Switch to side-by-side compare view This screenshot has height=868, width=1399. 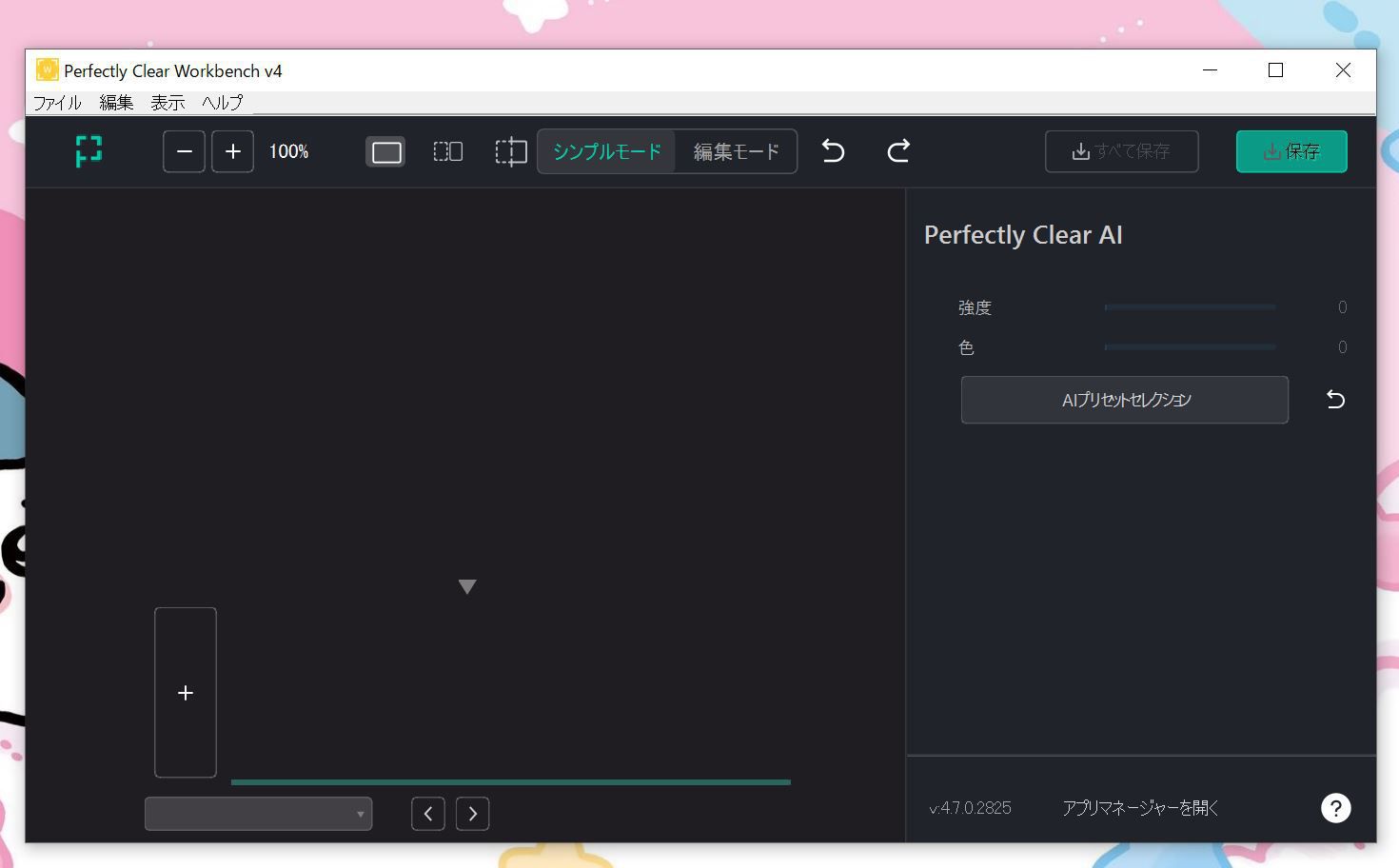(448, 151)
